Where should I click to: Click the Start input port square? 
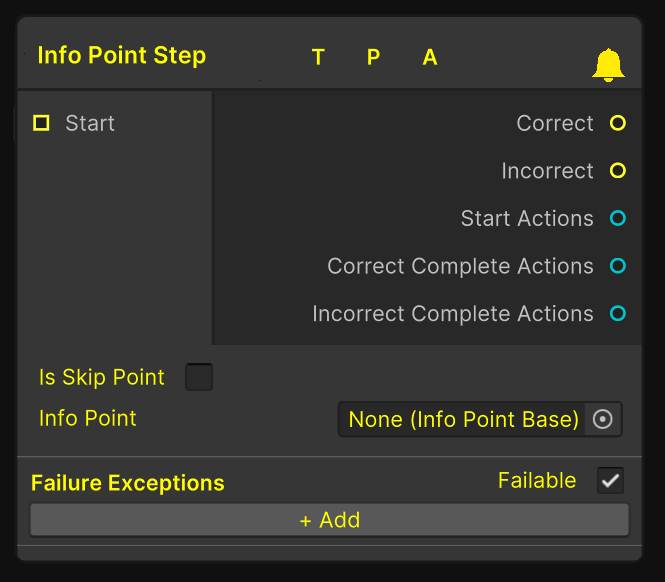point(41,123)
